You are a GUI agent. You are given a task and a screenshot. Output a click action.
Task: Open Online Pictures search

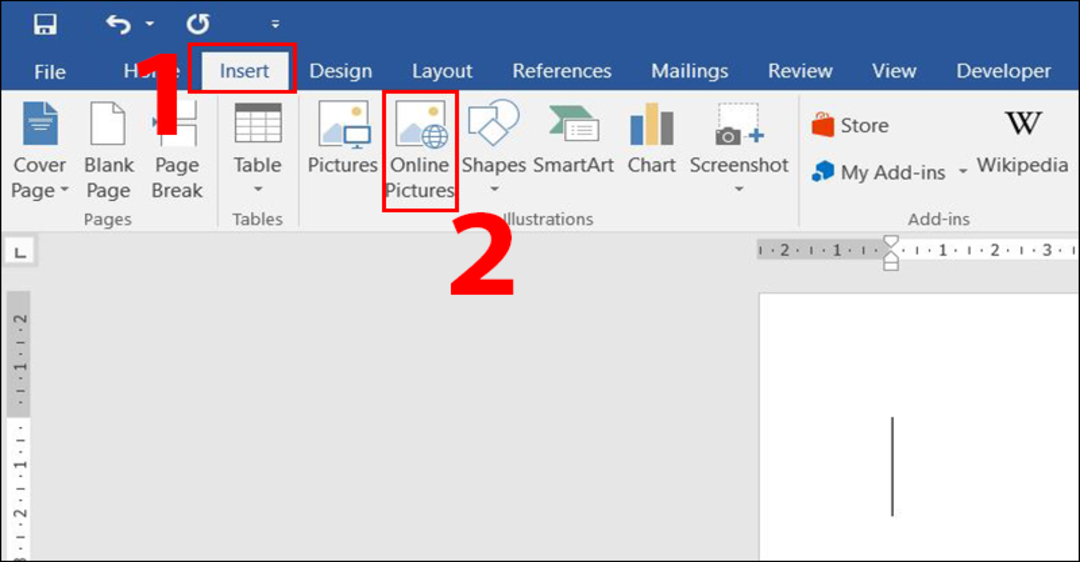point(420,150)
